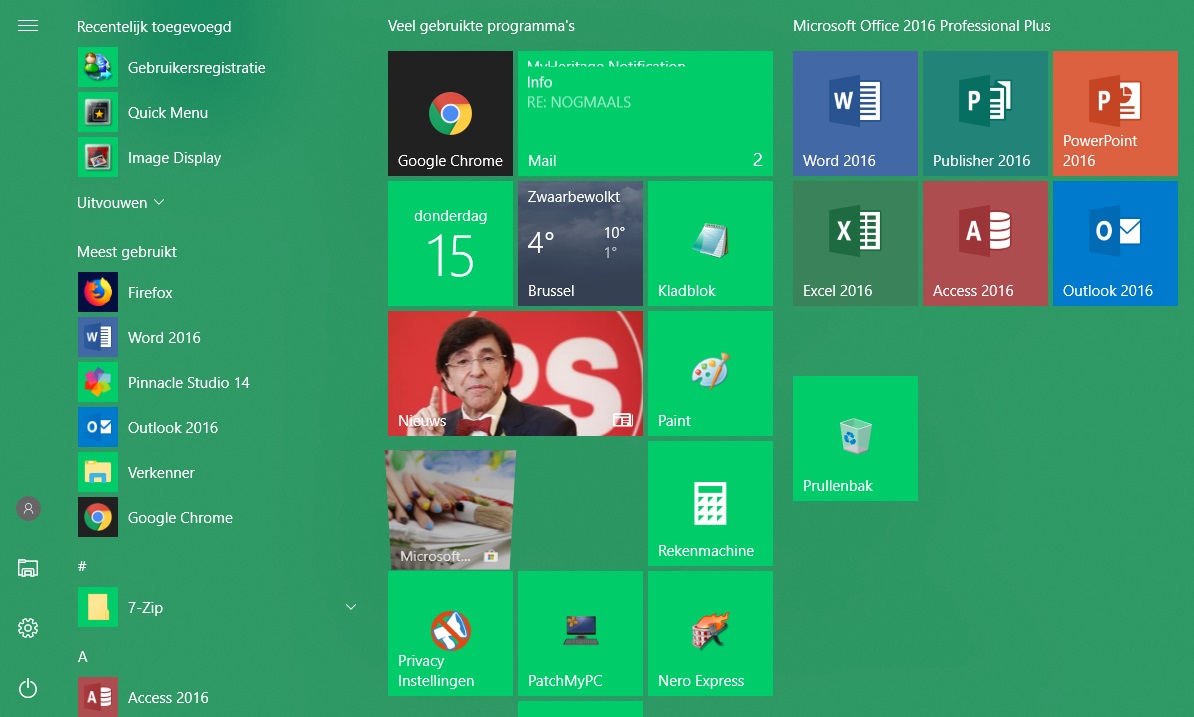This screenshot has height=717, width=1194.
Task: Click the Meest gebruikt heading
Action: coord(126,252)
